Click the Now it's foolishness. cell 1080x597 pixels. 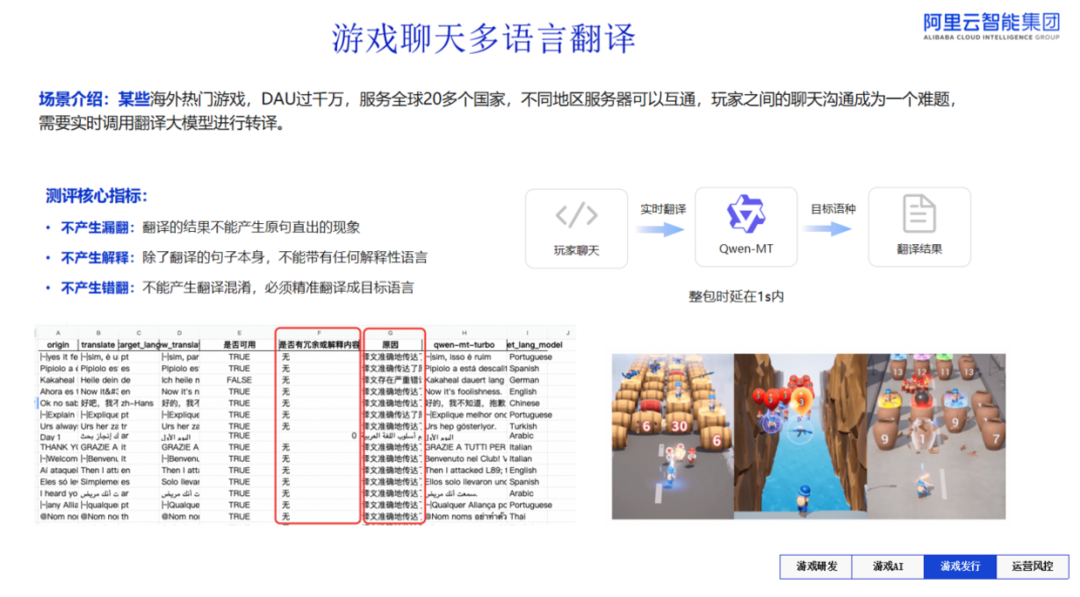point(464,392)
